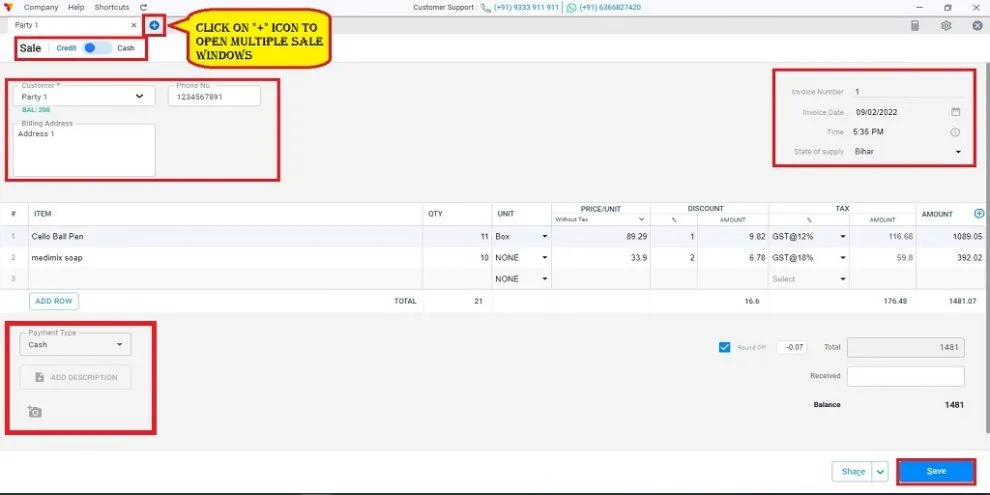990x495 pixels.
Task: Maximize the application window
Action: click(948, 8)
